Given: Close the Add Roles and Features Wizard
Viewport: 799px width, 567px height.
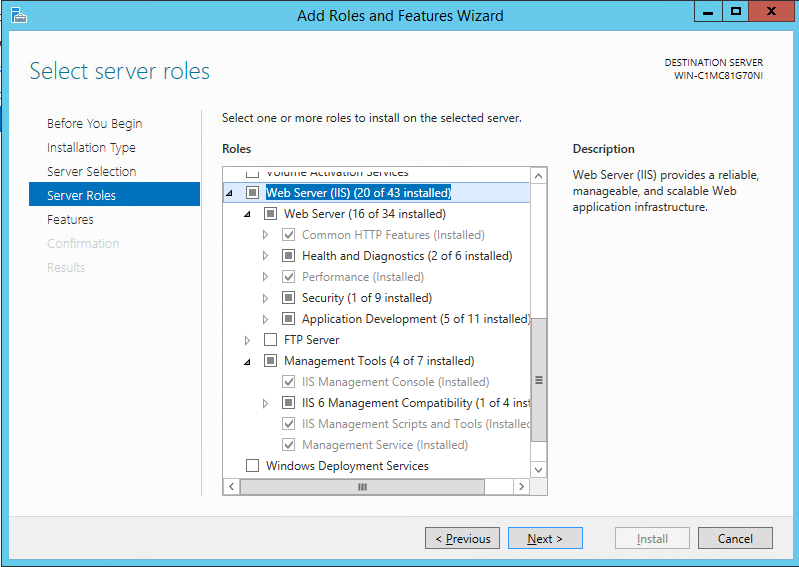Looking at the screenshot, I should point(771,11).
